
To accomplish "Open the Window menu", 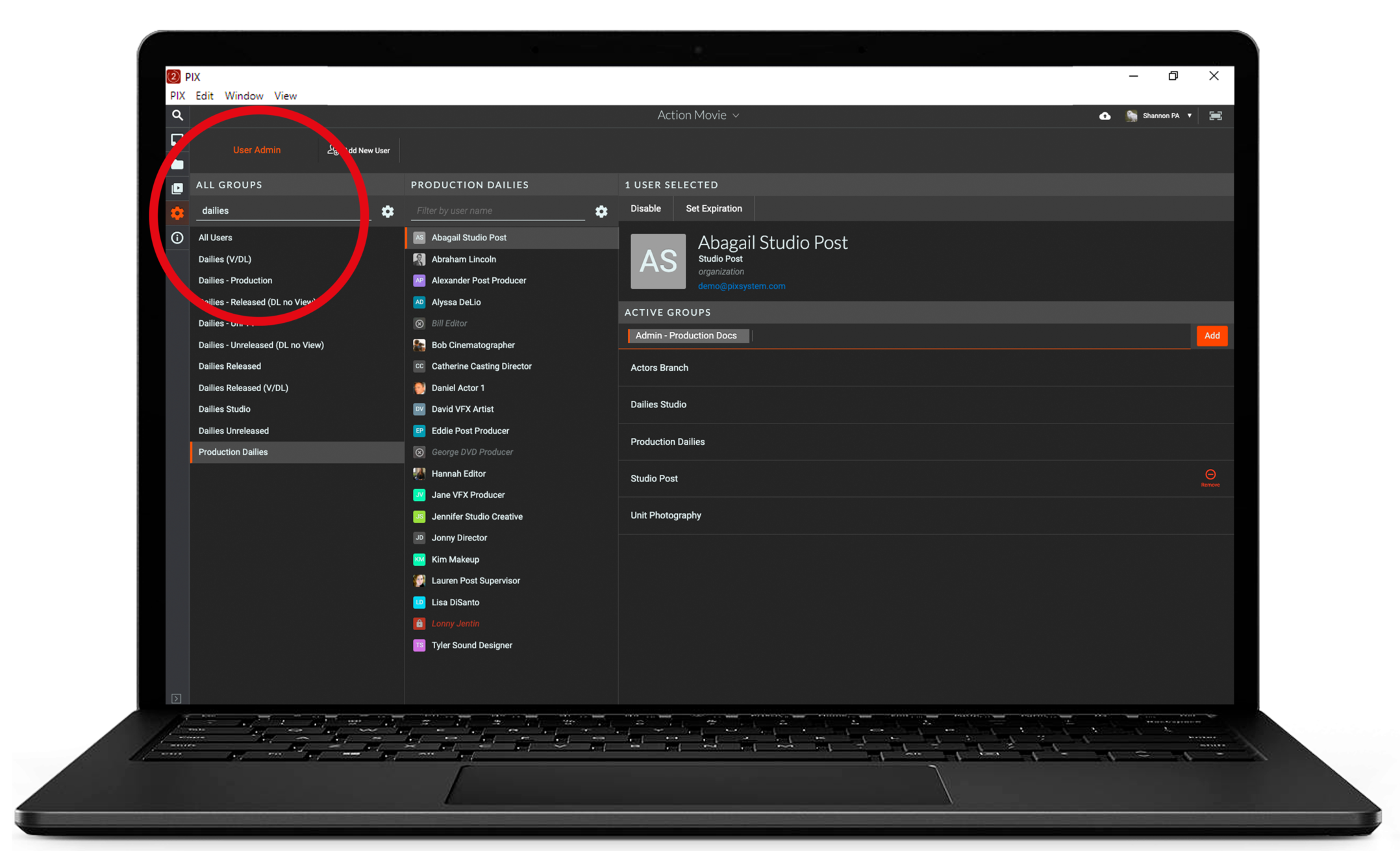I will pos(244,96).
